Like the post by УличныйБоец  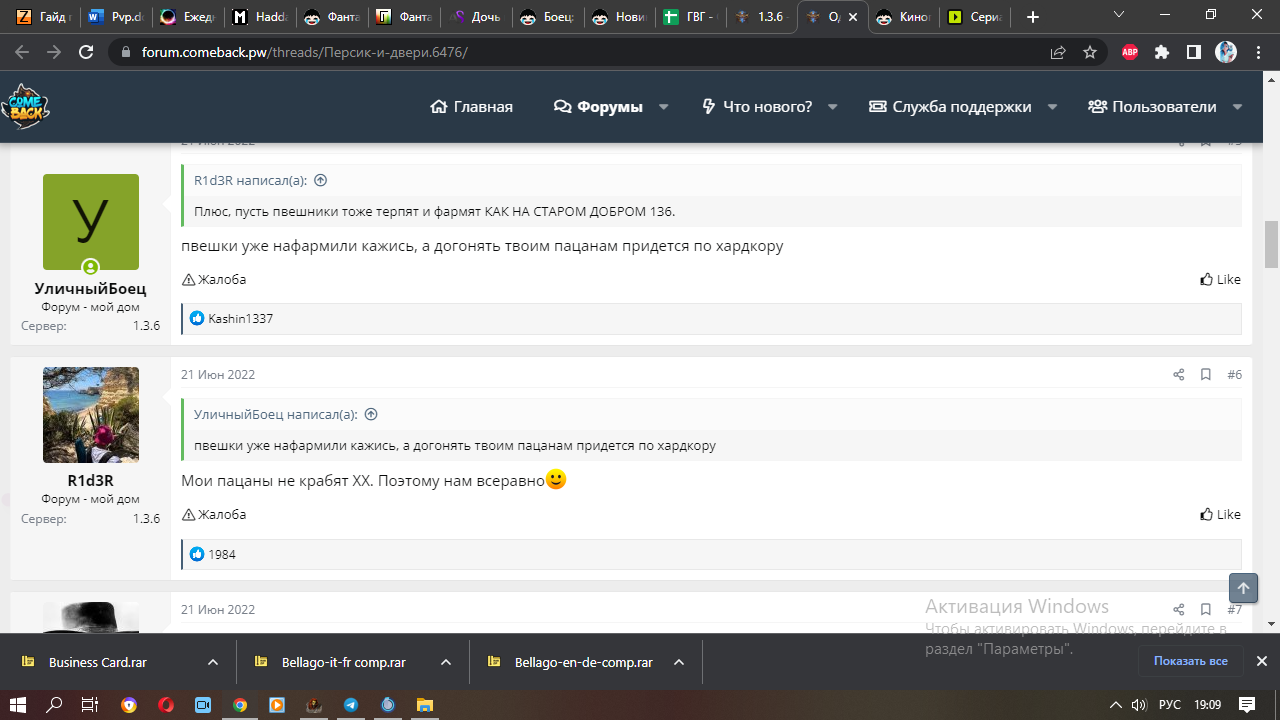(x=1220, y=280)
